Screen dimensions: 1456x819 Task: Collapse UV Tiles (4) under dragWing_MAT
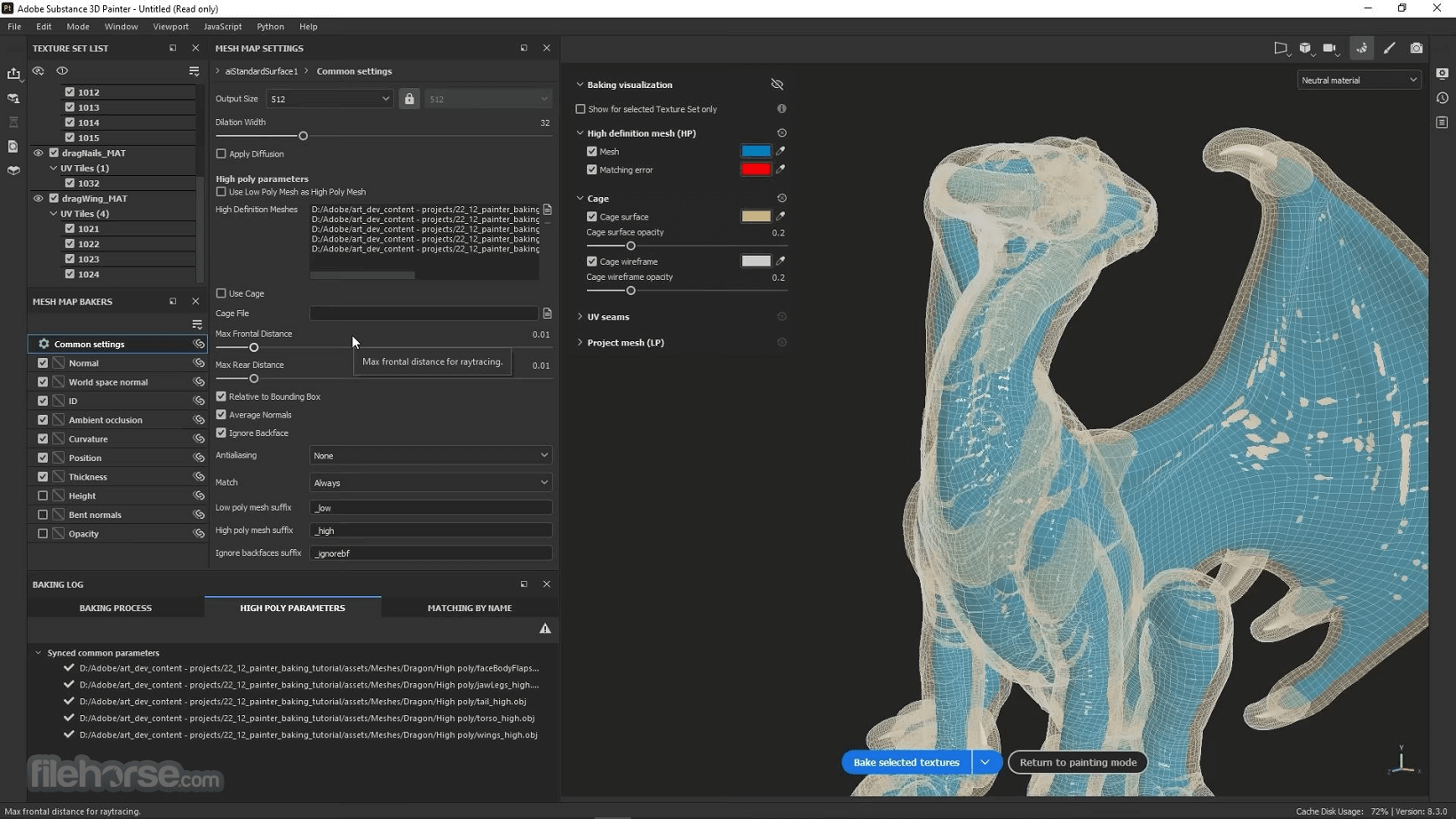[53, 213]
